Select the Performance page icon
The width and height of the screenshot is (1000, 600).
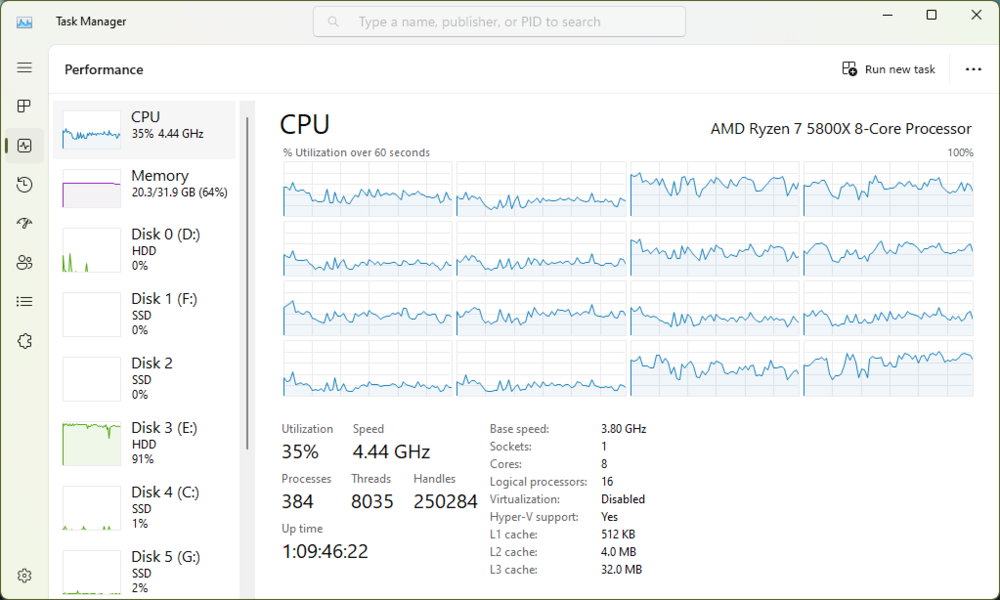pyautogui.click(x=24, y=145)
